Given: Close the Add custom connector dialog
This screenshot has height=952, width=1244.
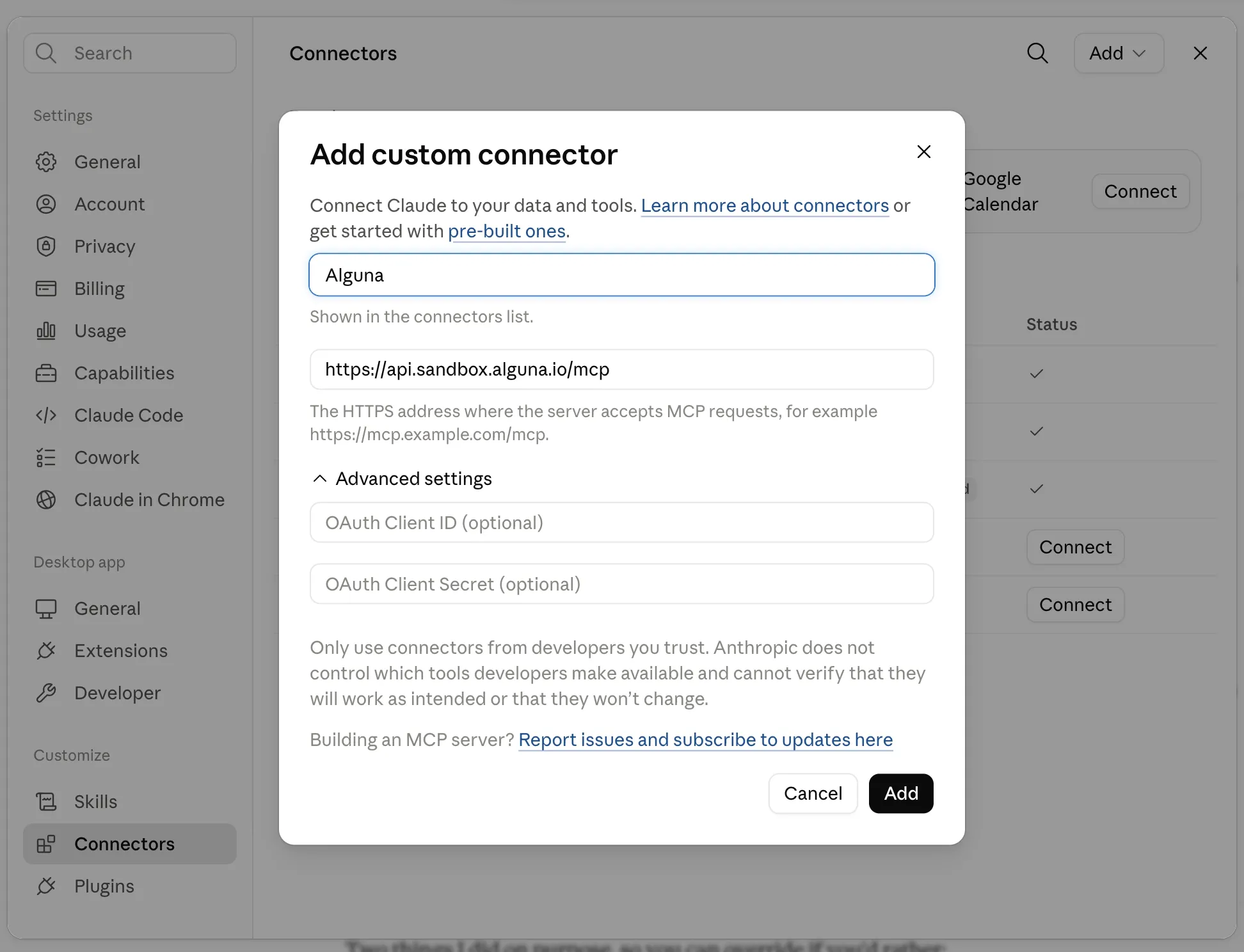Looking at the screenshot, I should coord(923,152).
